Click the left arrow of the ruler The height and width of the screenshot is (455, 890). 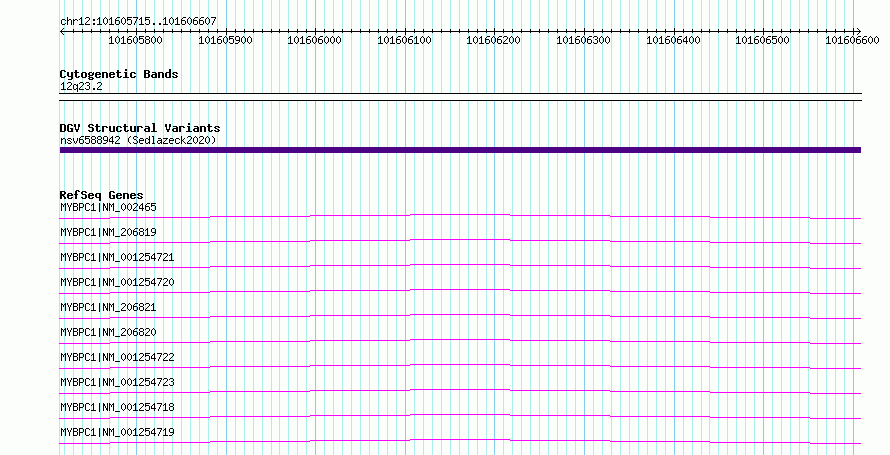point(62,31)
